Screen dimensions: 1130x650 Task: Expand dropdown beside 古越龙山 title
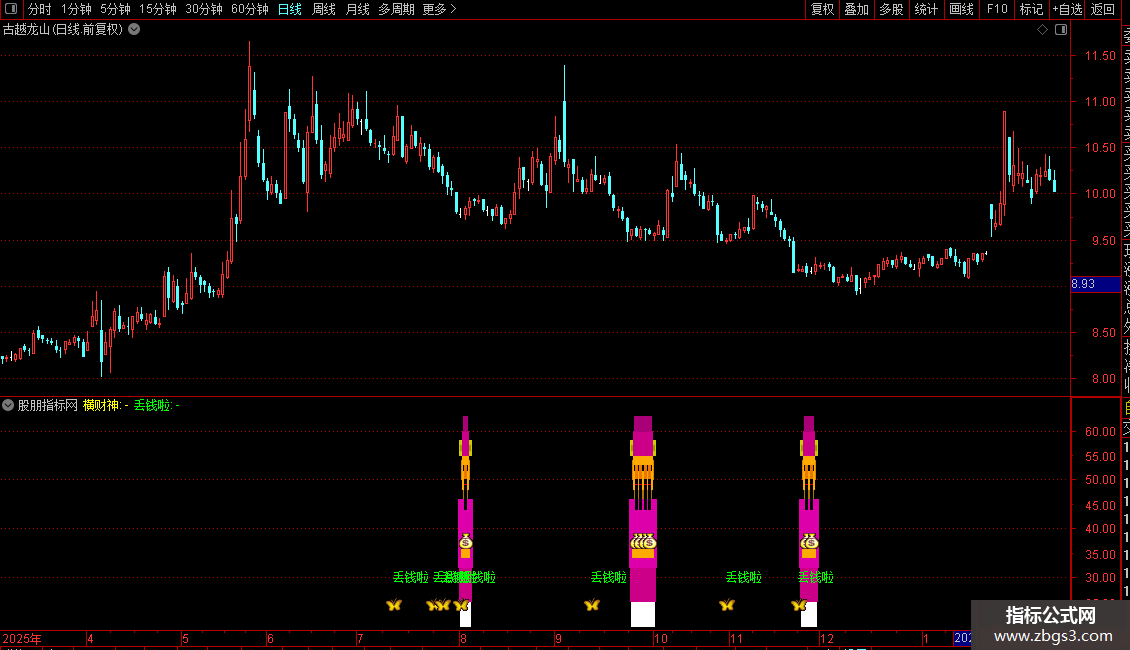pos(134,30)
